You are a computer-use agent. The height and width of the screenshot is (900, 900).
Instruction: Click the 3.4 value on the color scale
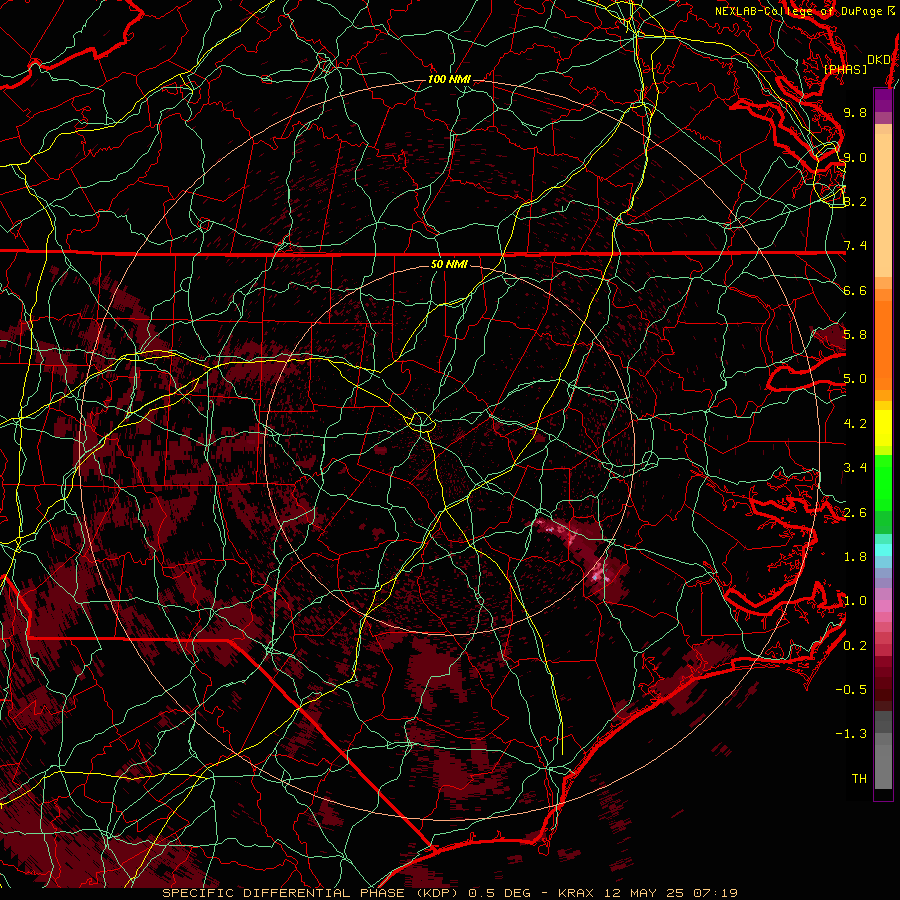point(855,468)
